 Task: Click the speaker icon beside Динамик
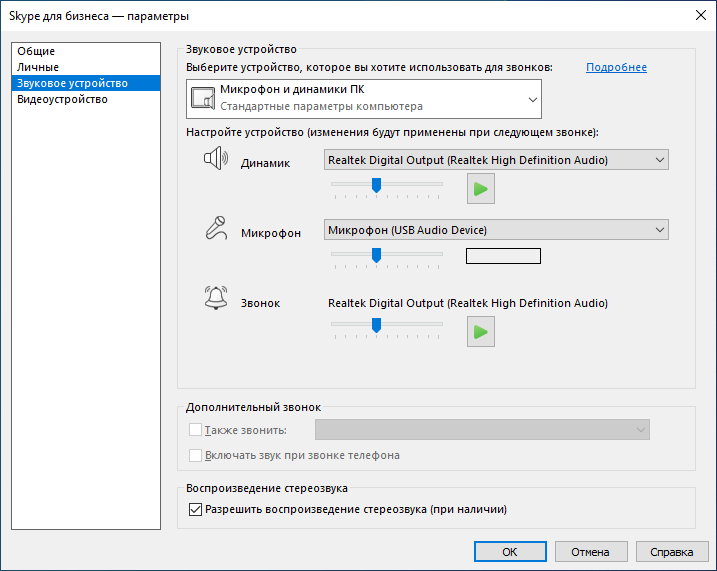coord(216,158)
